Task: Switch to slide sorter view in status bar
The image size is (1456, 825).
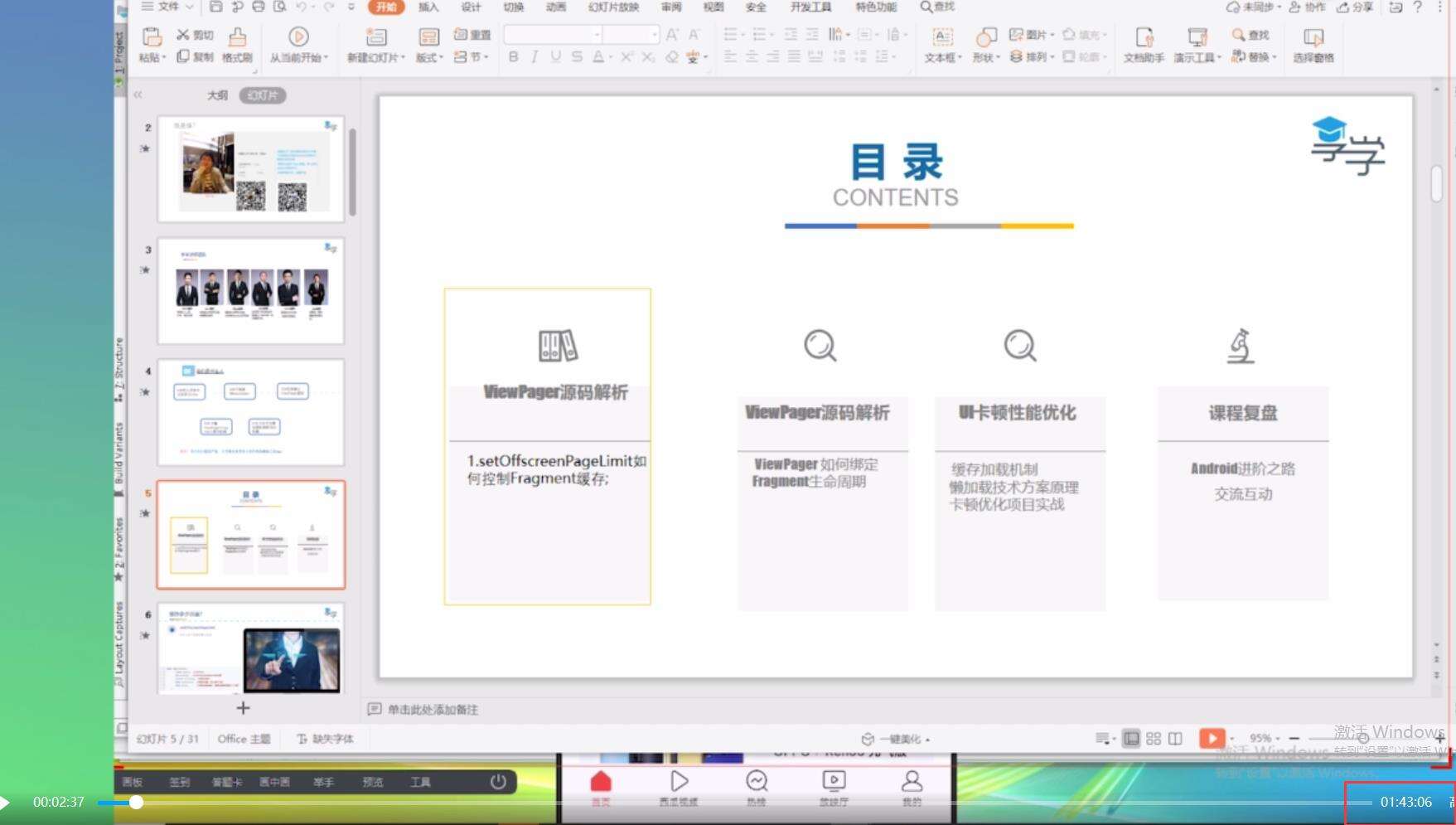Action: tap(1154, 737)
